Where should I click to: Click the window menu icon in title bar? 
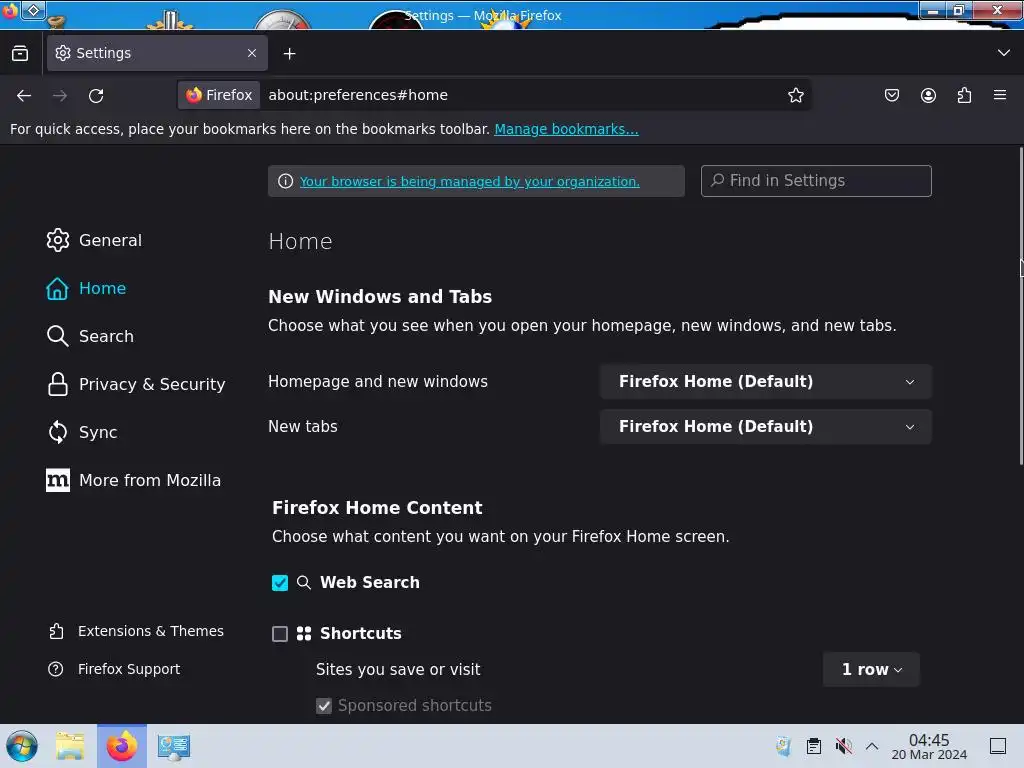(9, 10)
